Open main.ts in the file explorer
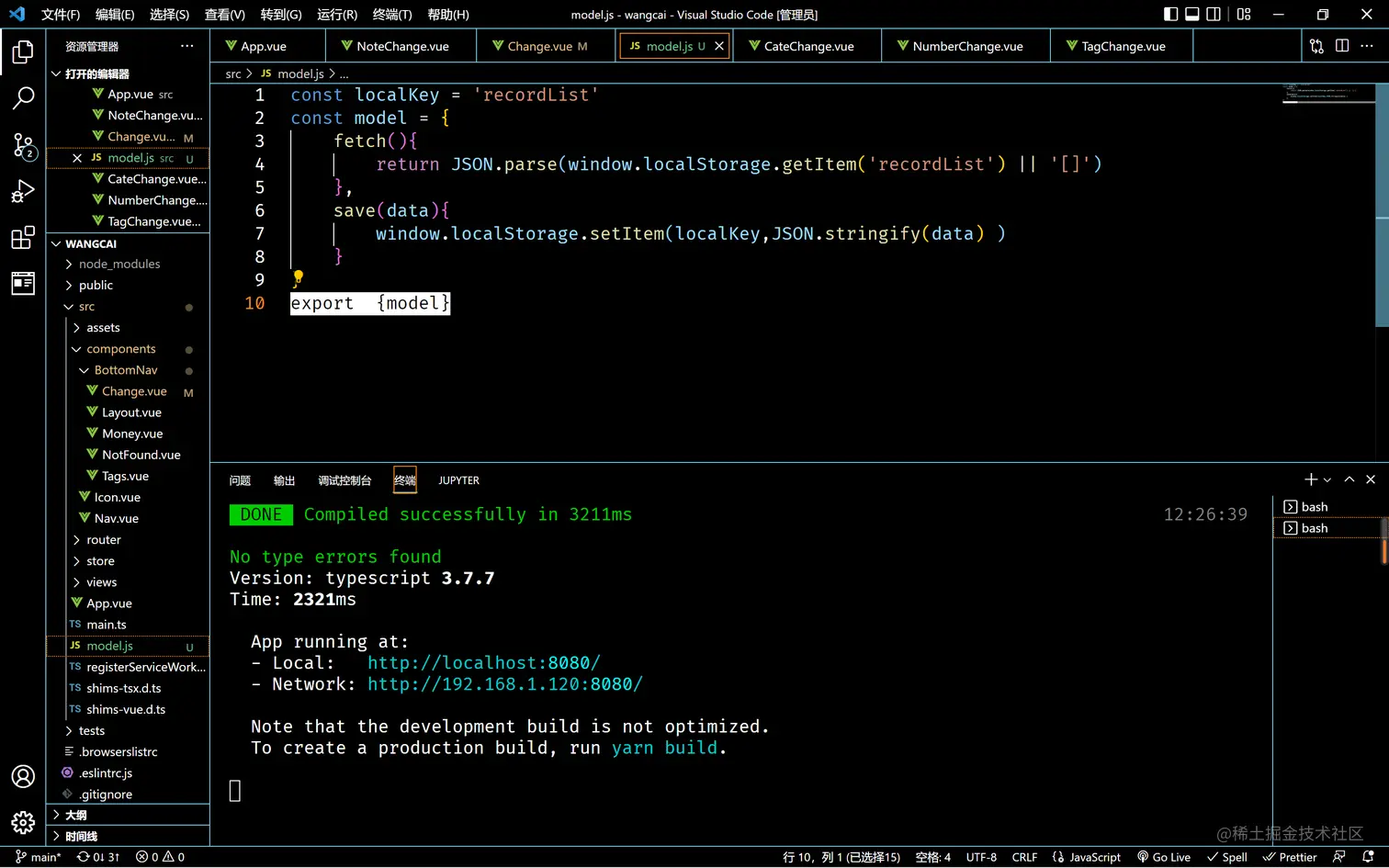This screenshot has width=1389, height=868. [x=107, y=625]
